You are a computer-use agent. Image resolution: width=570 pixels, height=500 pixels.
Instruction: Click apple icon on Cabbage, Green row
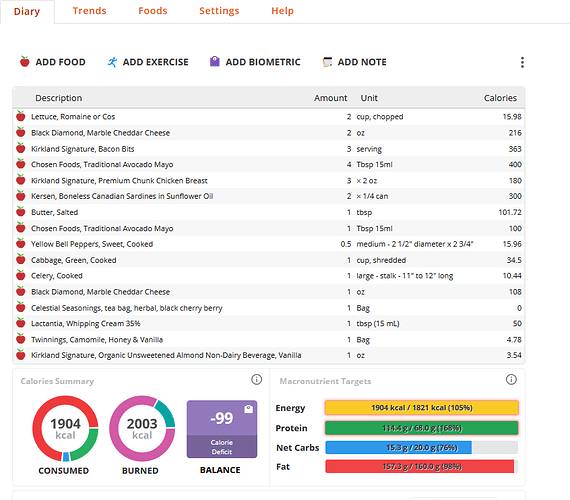21,260
